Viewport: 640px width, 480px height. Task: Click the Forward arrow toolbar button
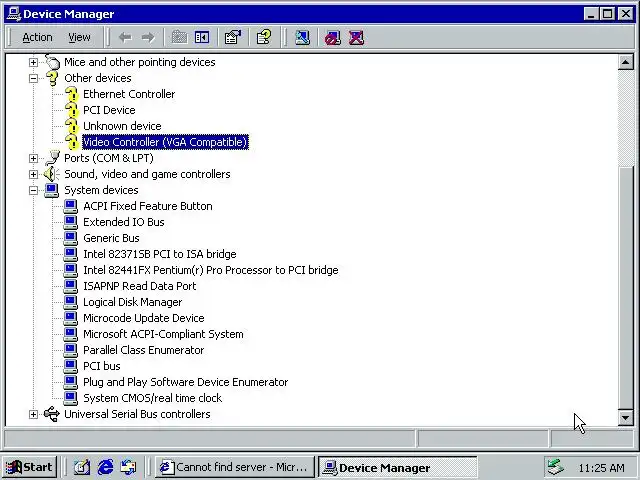(x=148, y=38)
